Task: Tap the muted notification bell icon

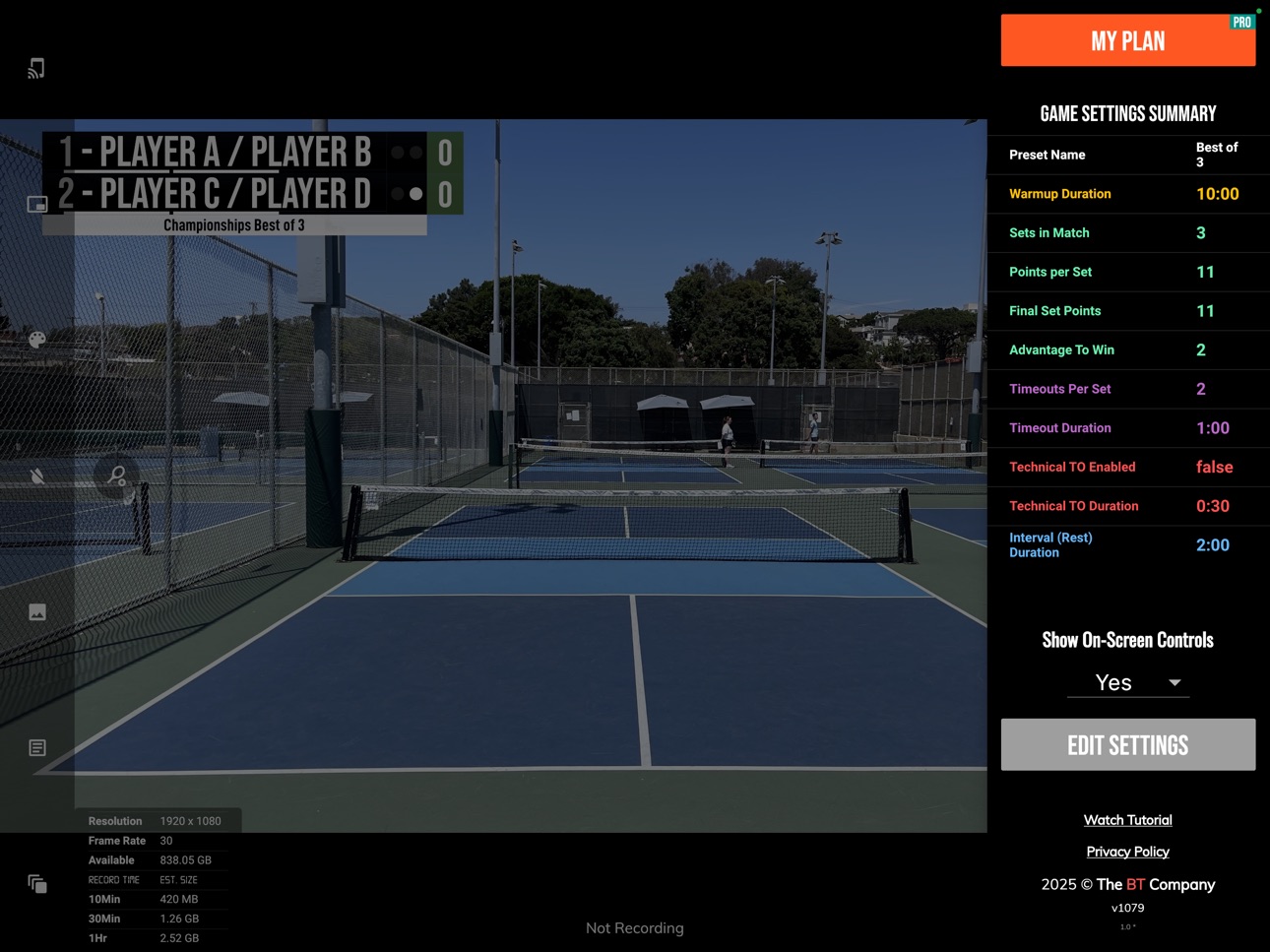Action: (37, 476)
